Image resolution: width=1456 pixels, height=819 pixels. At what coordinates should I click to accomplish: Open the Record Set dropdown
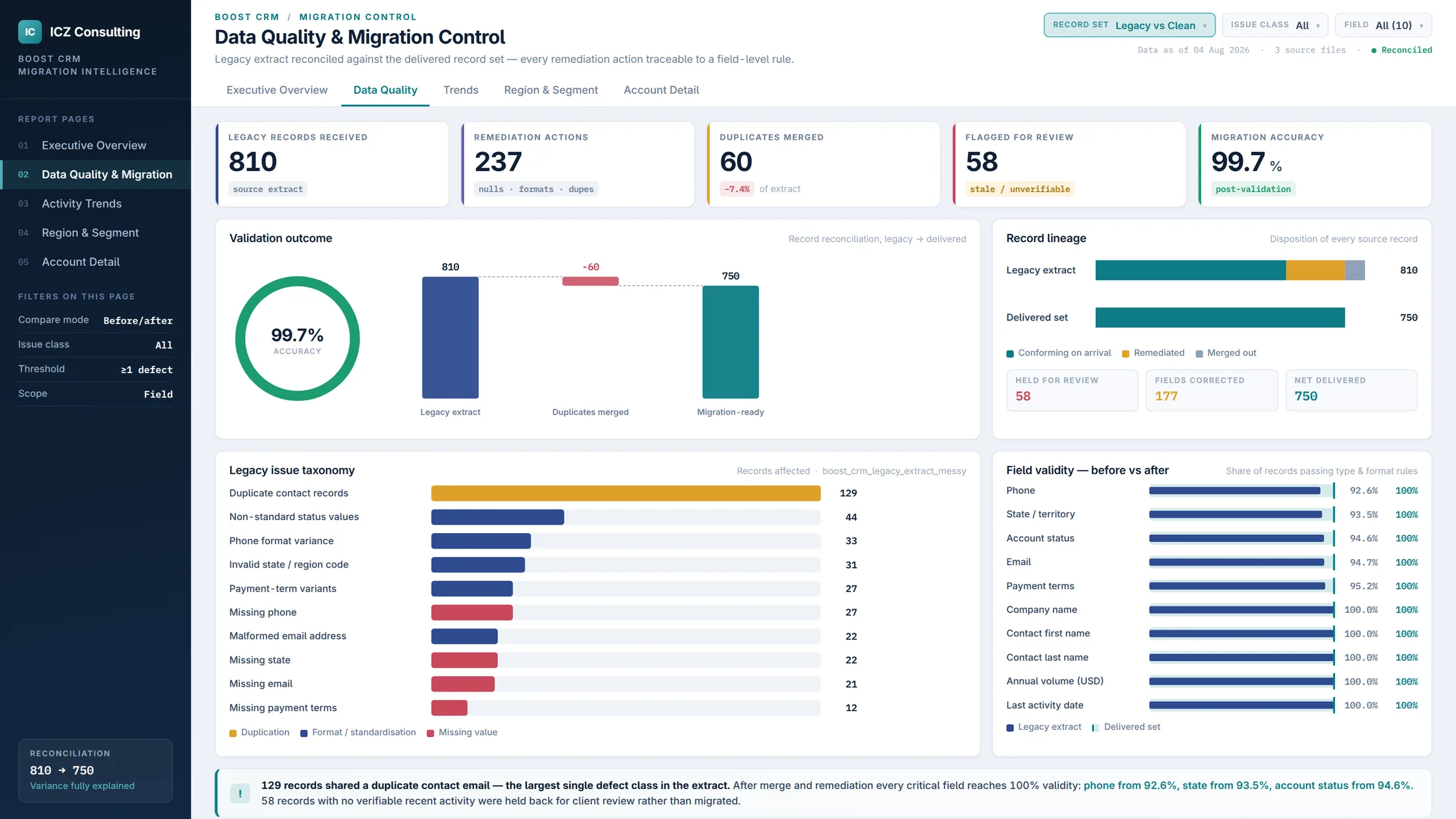(1129, 25)
